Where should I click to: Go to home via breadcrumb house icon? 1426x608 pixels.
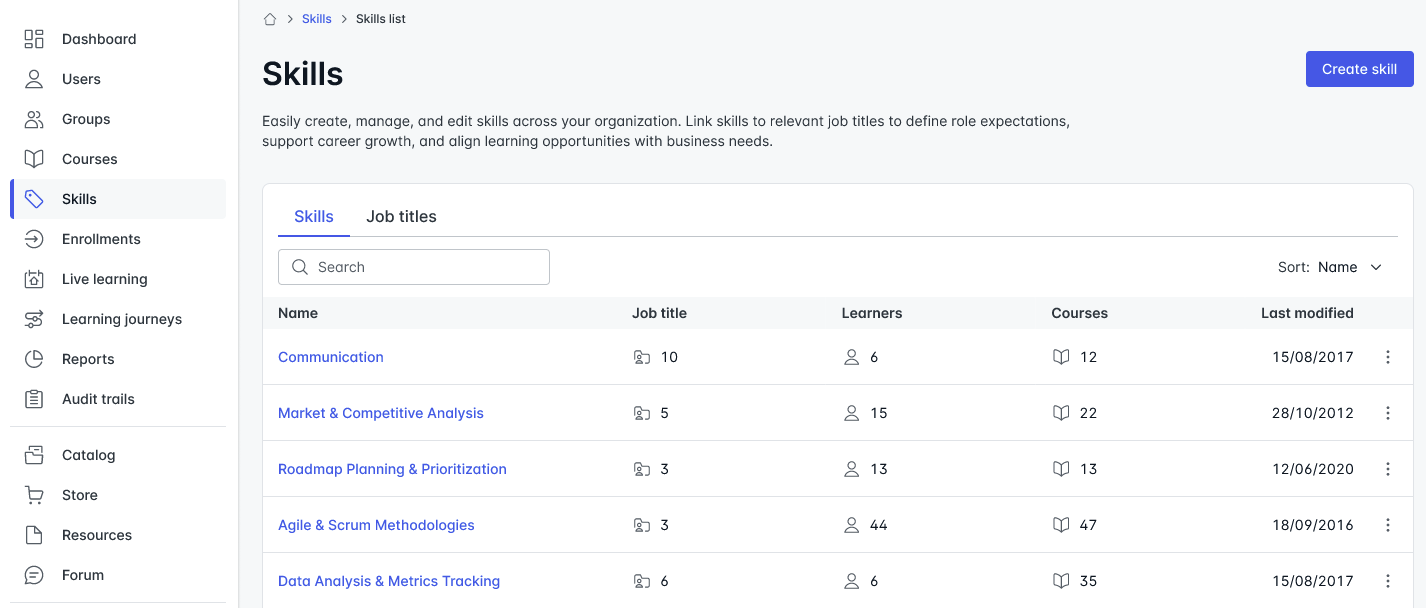270,19
